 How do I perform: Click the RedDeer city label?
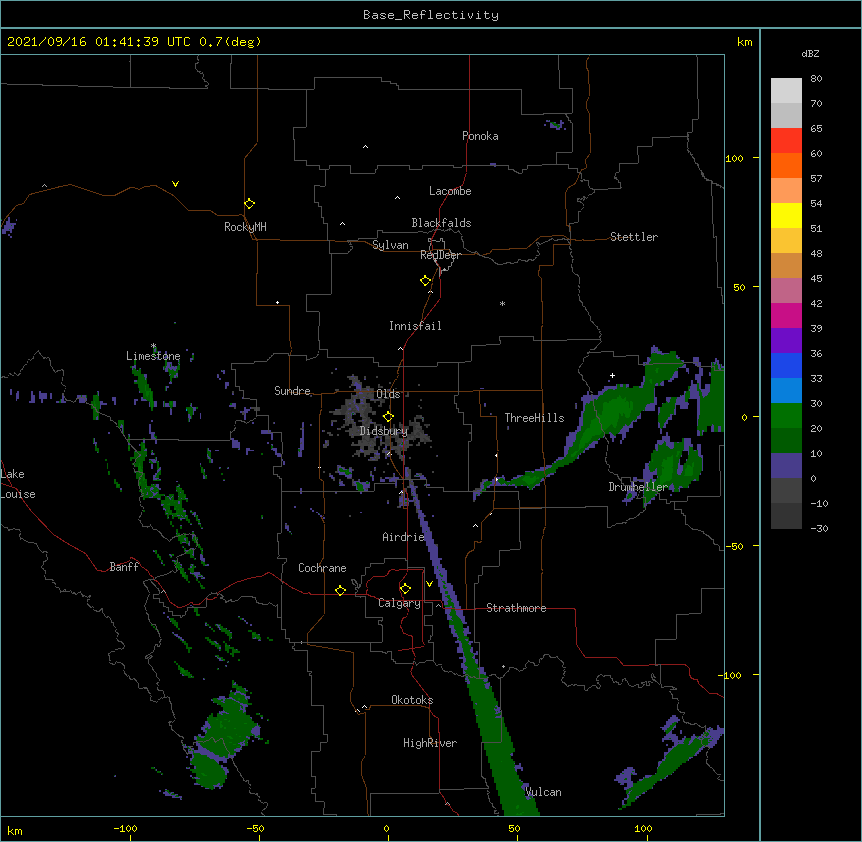(440, 255)
